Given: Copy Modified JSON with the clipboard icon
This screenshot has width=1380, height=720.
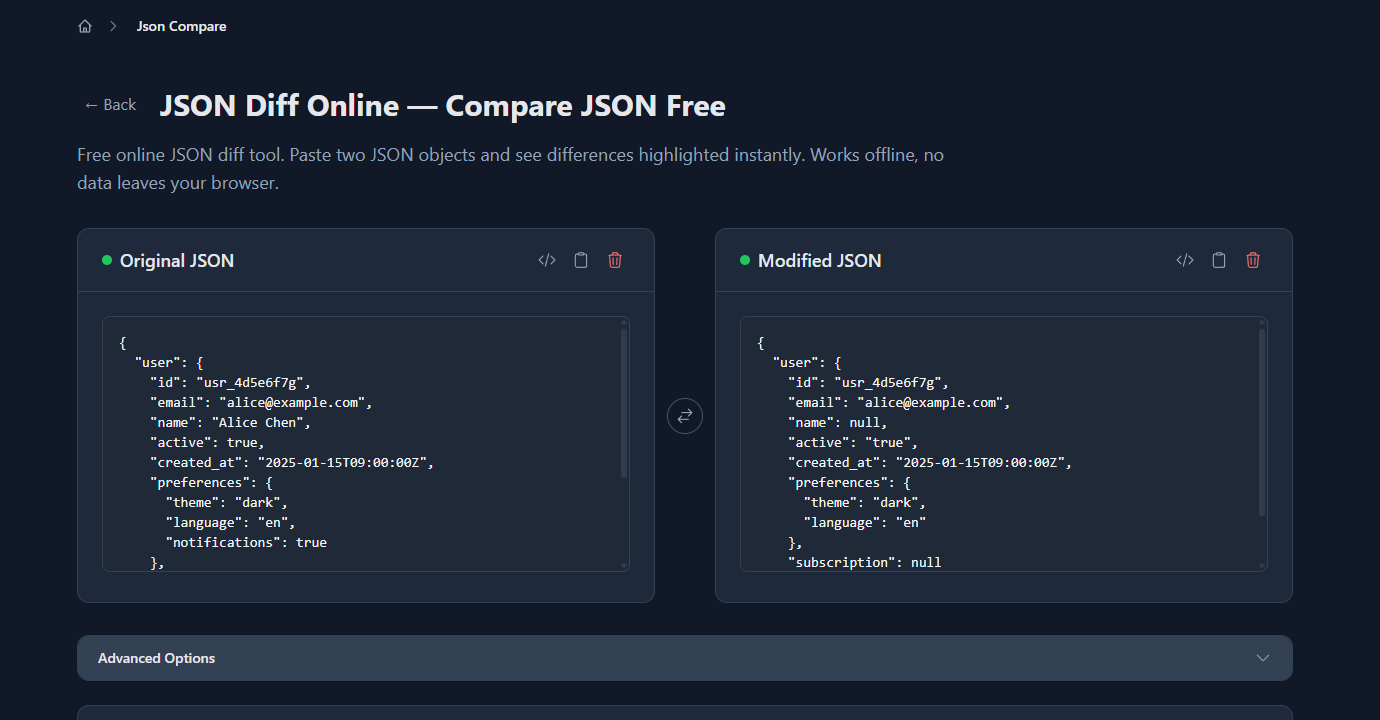Looking at the screenshot, I should 1218,259.
